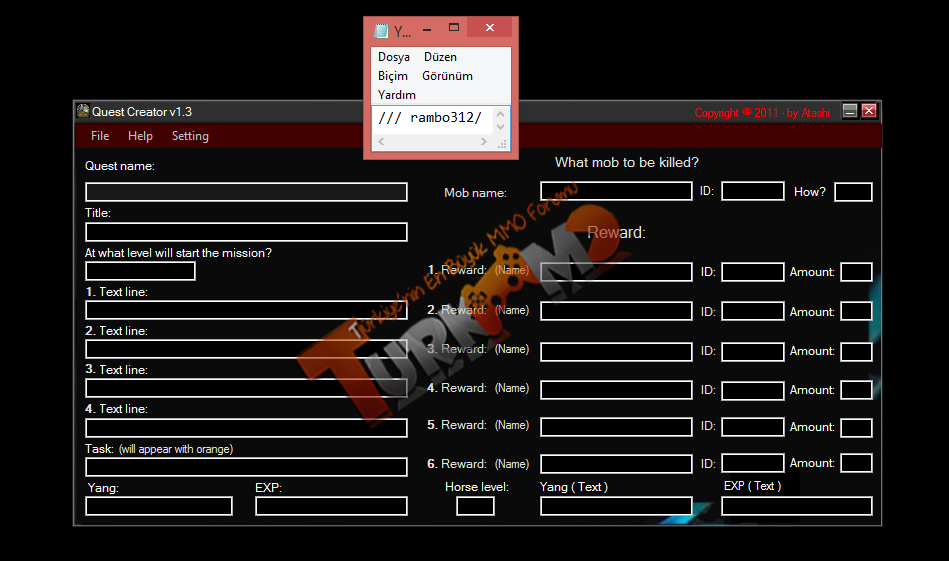Click the Yang ( Text ) input field
This screenshot has height=561, width=949.
(616, 506)
